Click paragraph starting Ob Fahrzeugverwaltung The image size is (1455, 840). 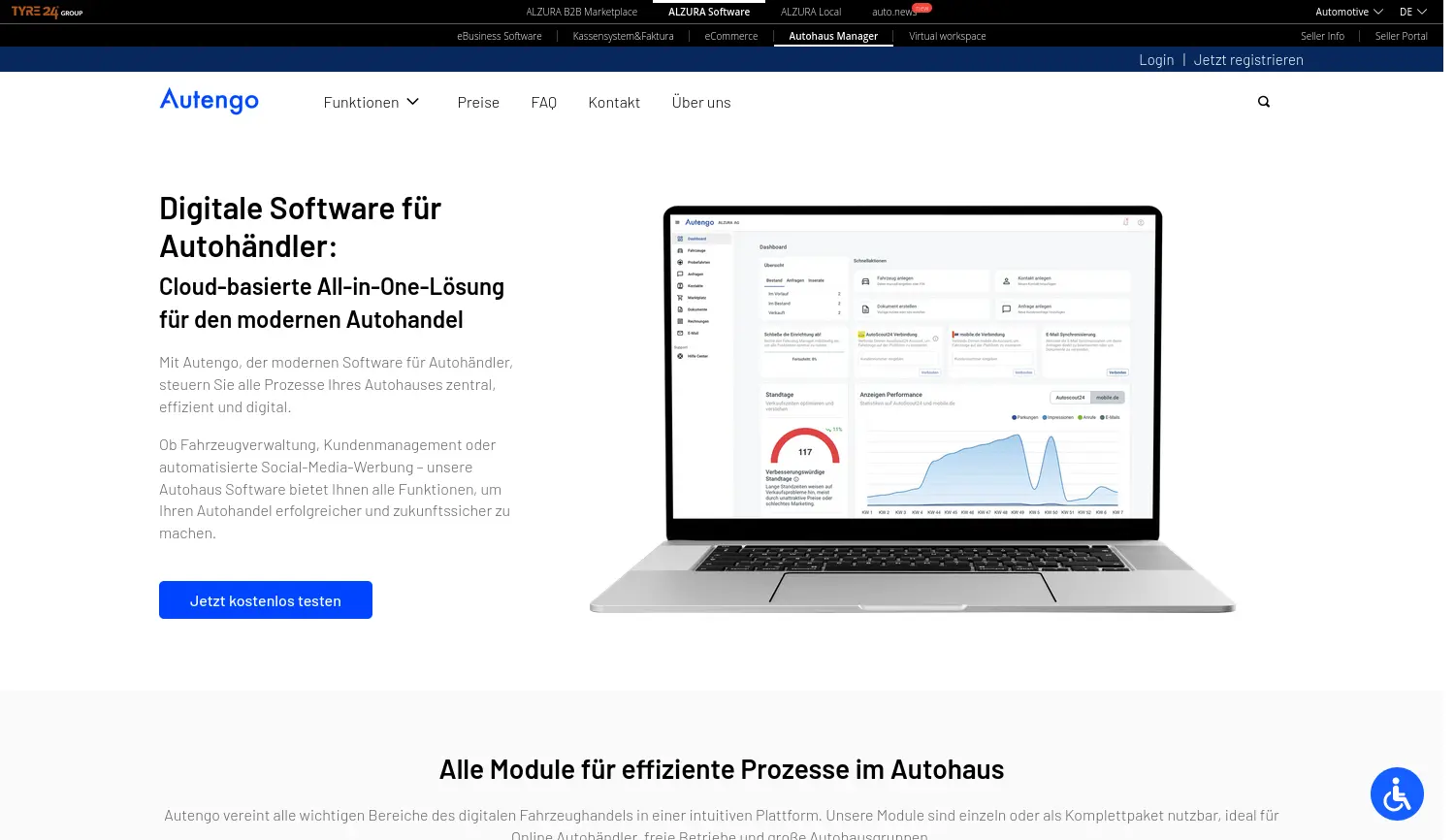(x=335, y=489)
